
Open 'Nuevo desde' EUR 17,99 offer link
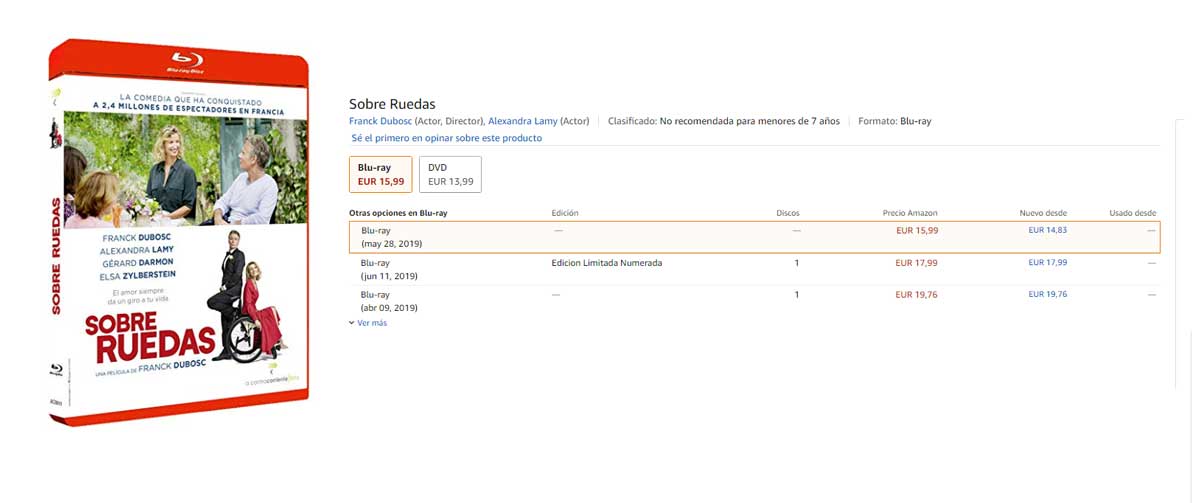pyautogui.click(x=1047, y=263)
